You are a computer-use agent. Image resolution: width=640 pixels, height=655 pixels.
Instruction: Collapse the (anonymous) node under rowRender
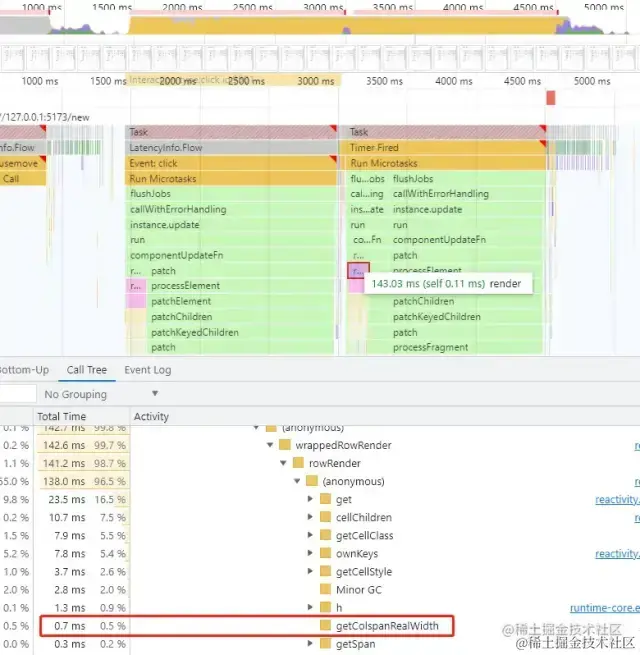[297, 481]
